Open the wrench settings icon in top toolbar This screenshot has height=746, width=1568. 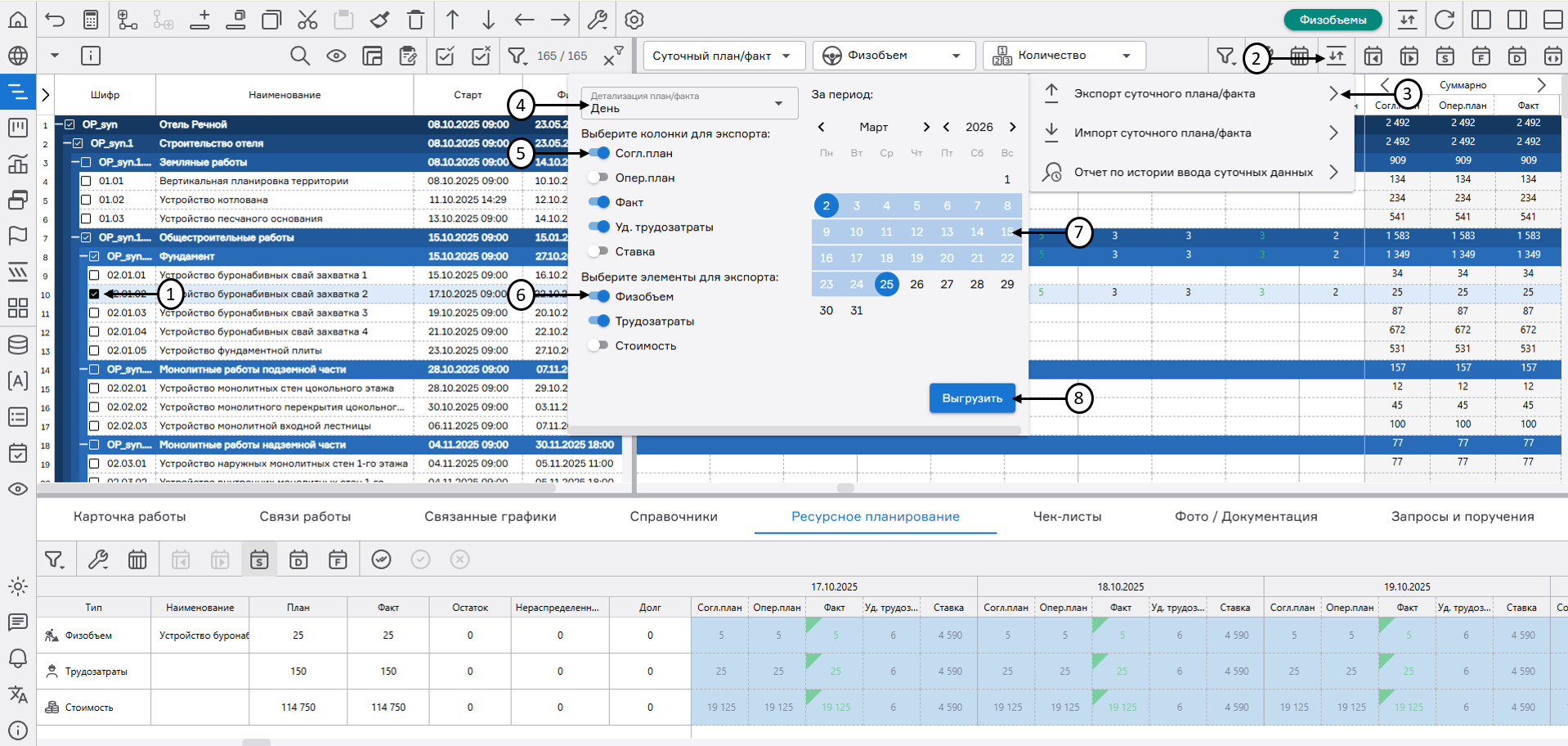pyautogui.click(x=598, y=20)
